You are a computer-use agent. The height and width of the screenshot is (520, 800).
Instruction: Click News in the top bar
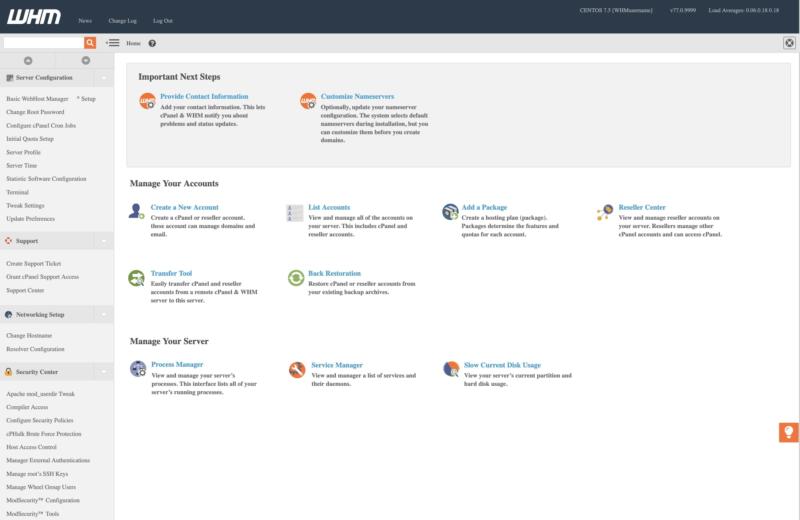[x=85, y=20]
